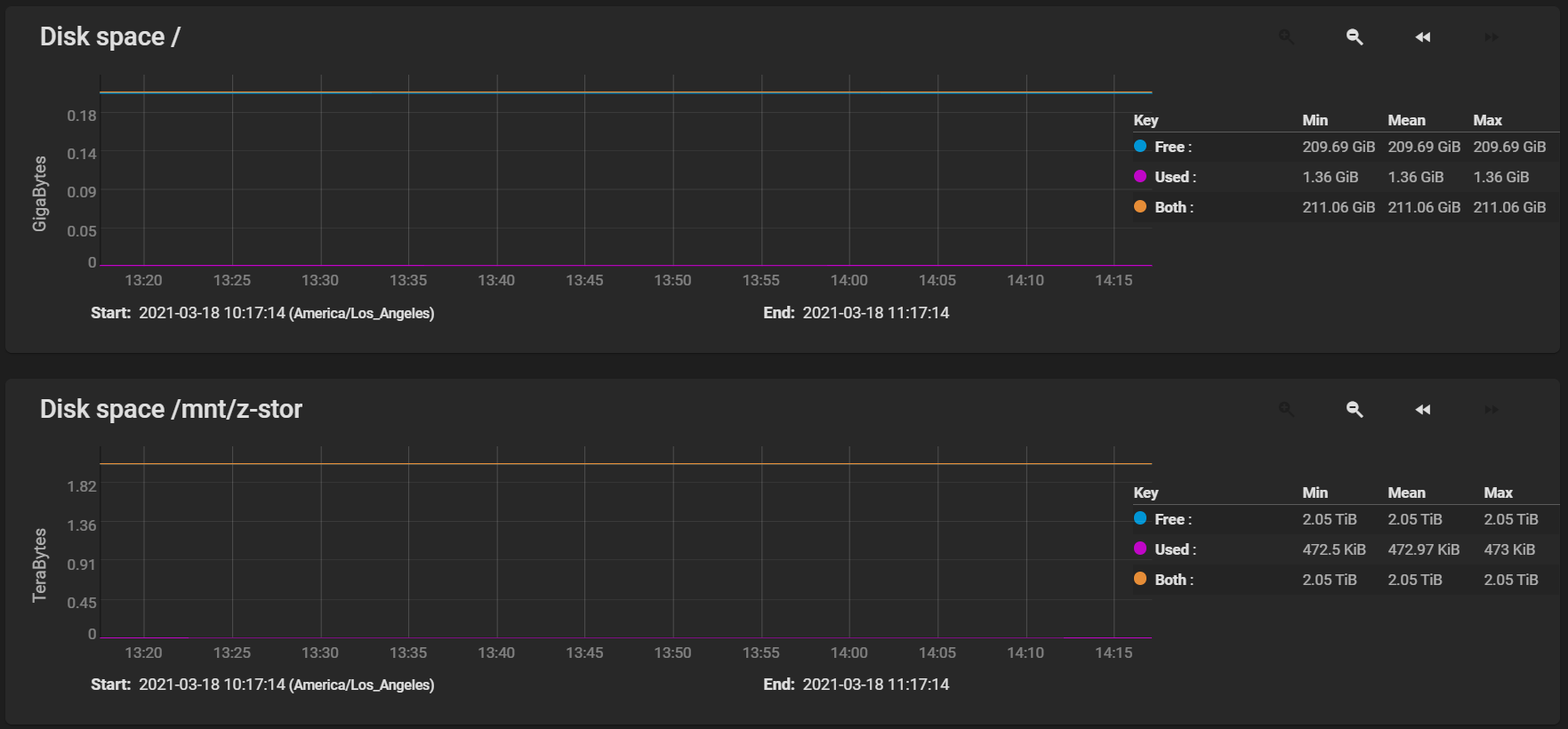
Task: Select Free Max value 209.69 GiB
Action: click(x=1509, y=147)
